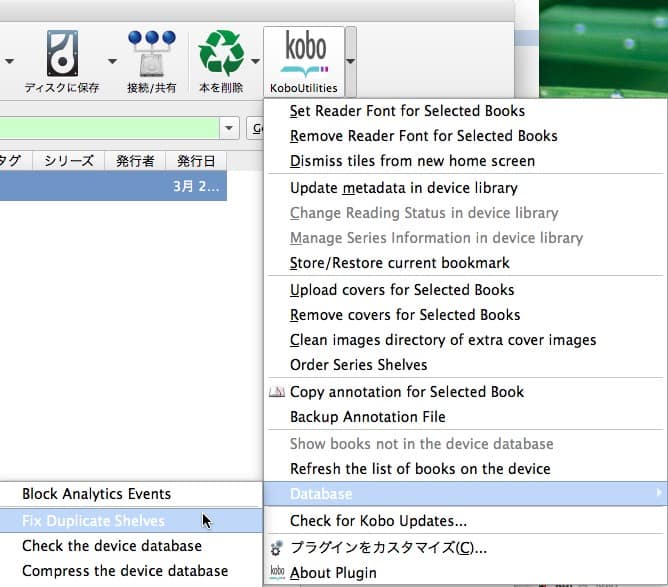Sort by the 発行日 column header
This screenshot has width=668, height=587.
click(196, 161)
